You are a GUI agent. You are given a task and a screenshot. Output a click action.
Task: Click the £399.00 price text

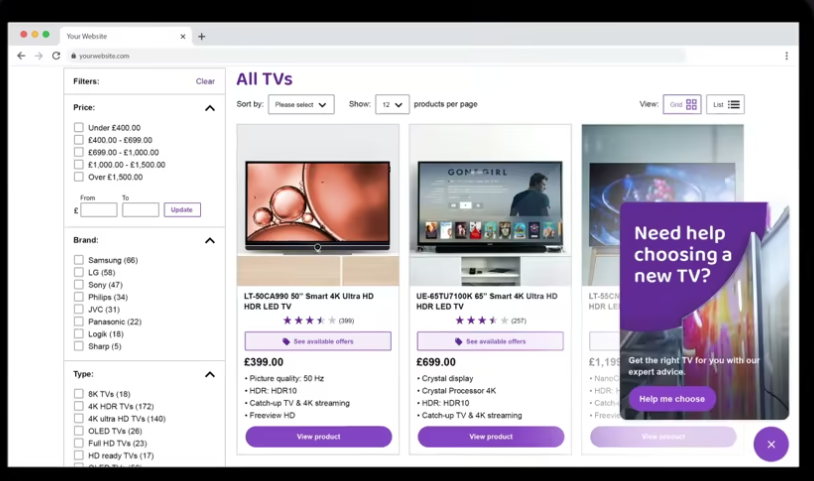[x=264, y=362]
